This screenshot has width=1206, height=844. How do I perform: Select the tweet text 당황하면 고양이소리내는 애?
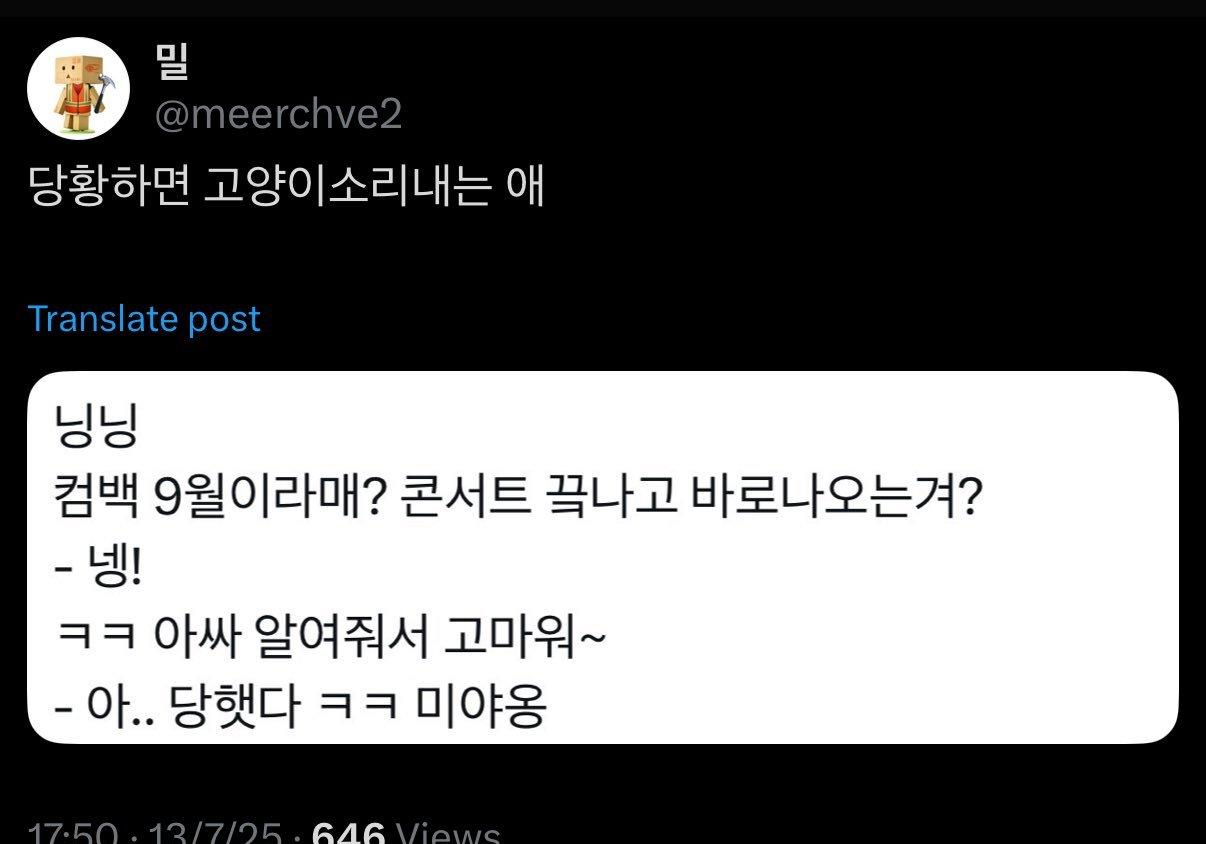287,186
